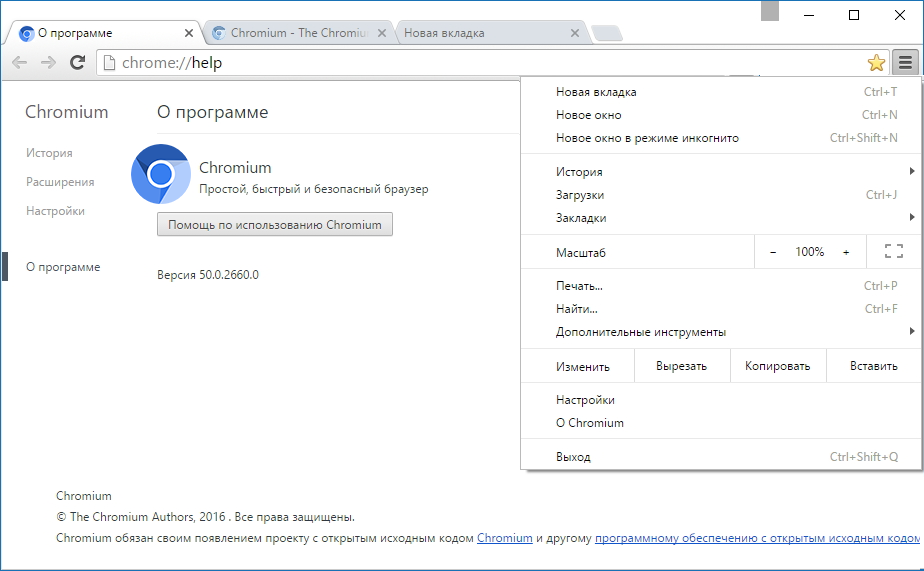Open new incognito window menu item

[x=721, y=138]
